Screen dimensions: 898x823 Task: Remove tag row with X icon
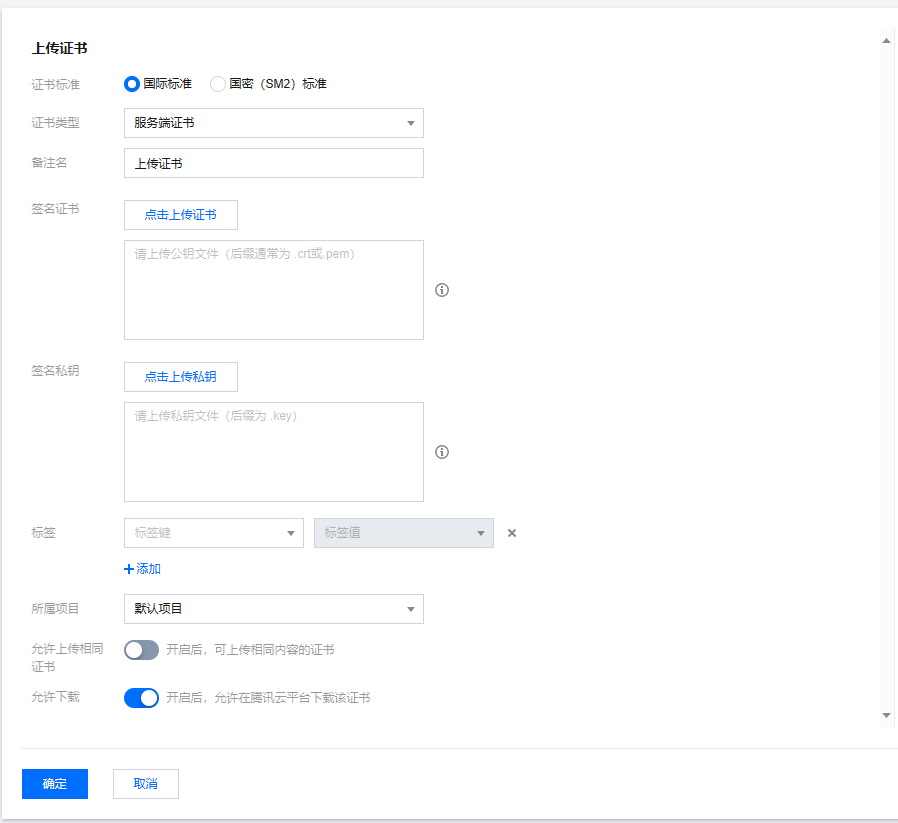(512, 533)
